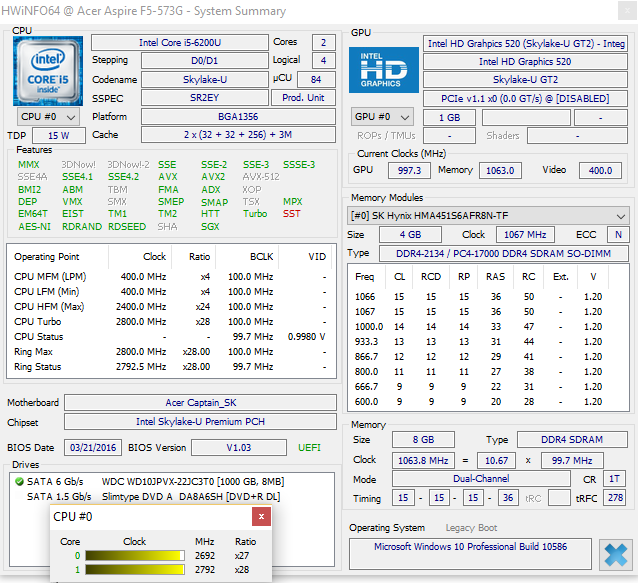Open the CPU #0 selector dropdown
The height and width of the screenshot is (583, 638).
click(x=48, y=117)
